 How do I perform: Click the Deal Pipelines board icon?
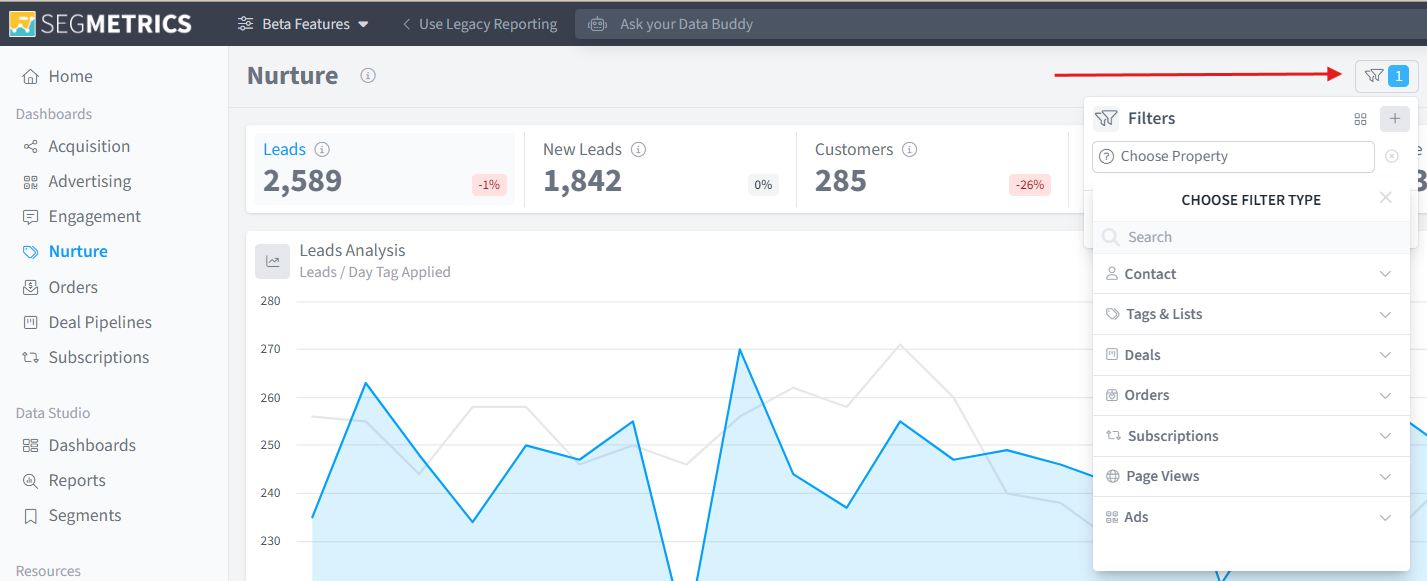[x=31, y=322]
